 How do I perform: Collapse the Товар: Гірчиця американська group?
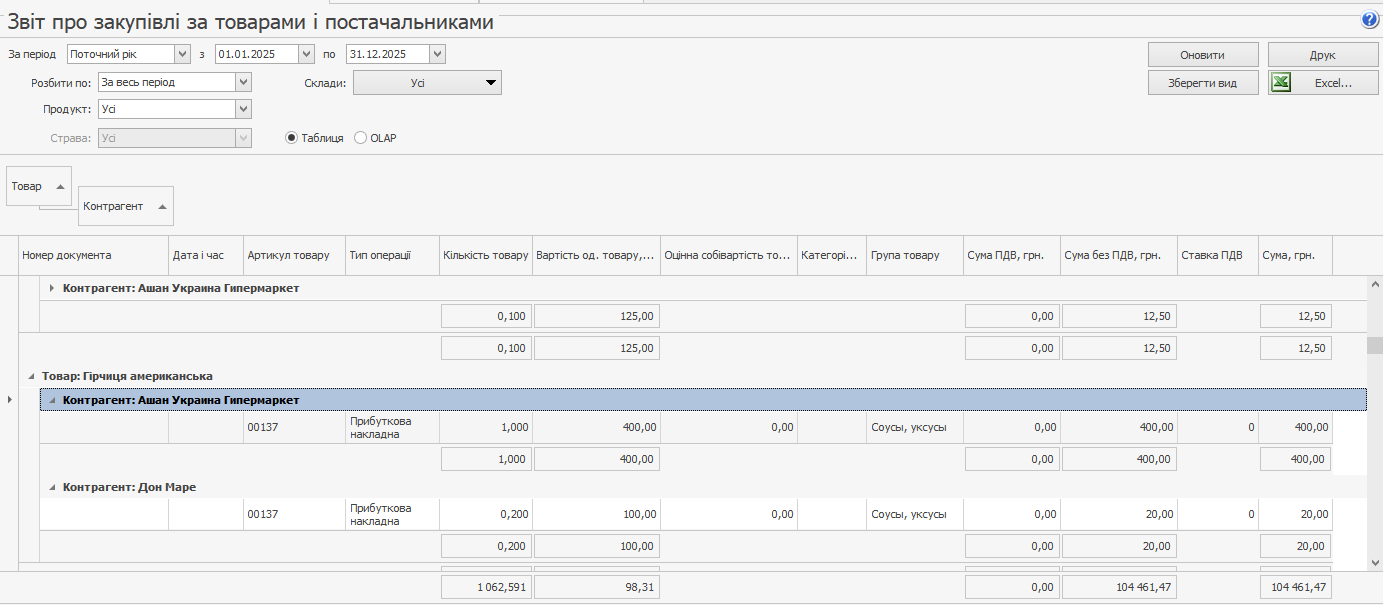[32, 376]
